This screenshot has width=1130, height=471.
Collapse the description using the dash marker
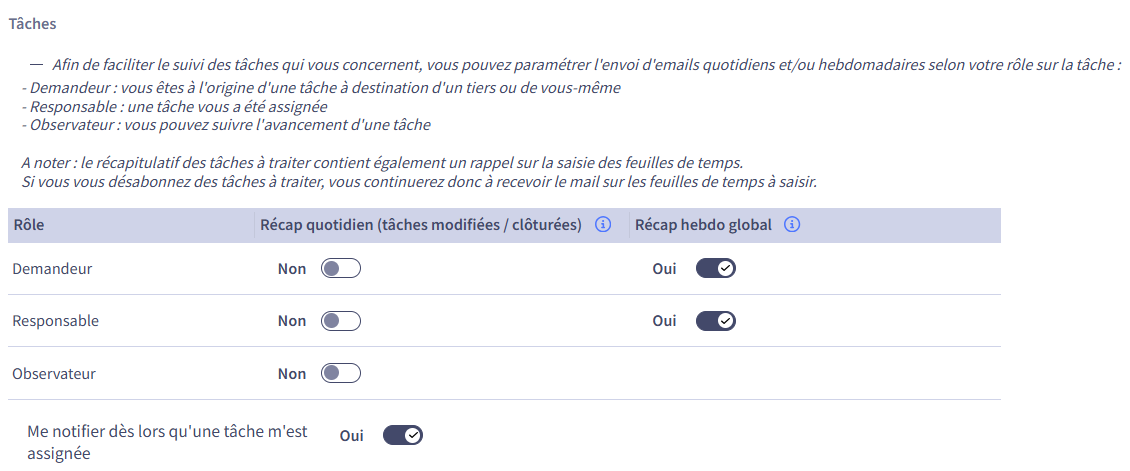pos(37,64)
